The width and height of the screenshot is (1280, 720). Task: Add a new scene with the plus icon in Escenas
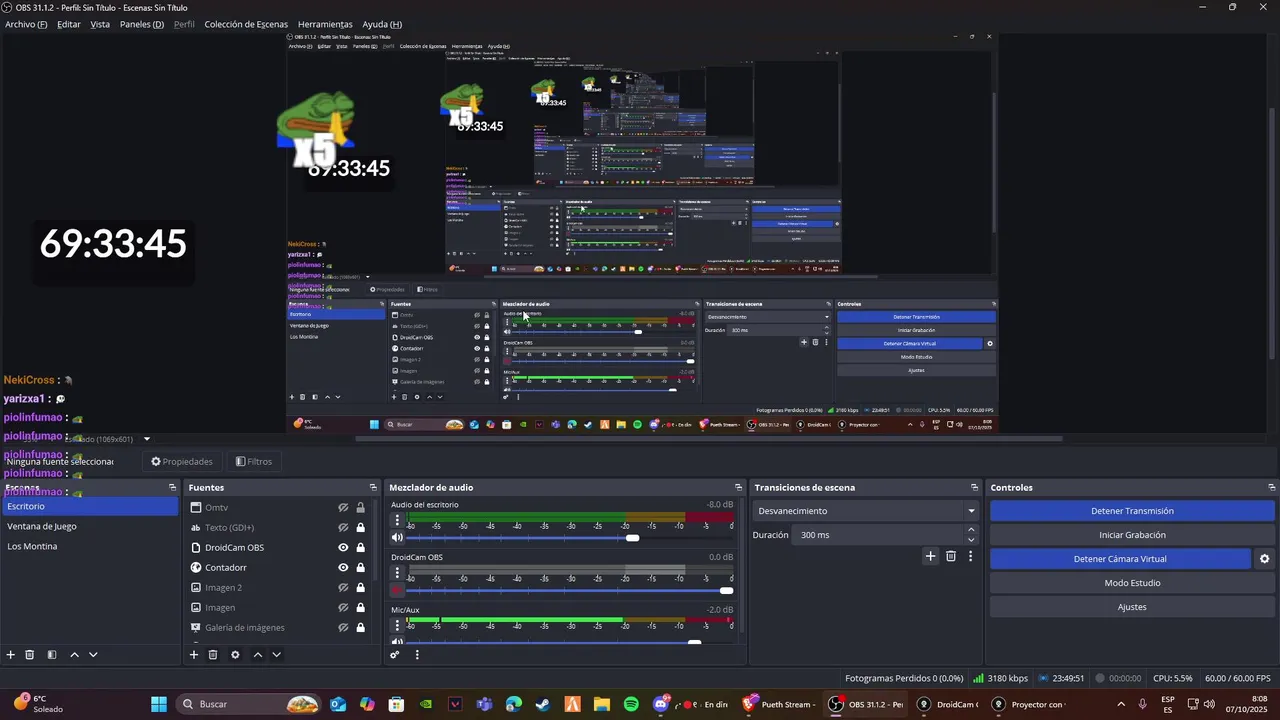(x=11, y=655)
